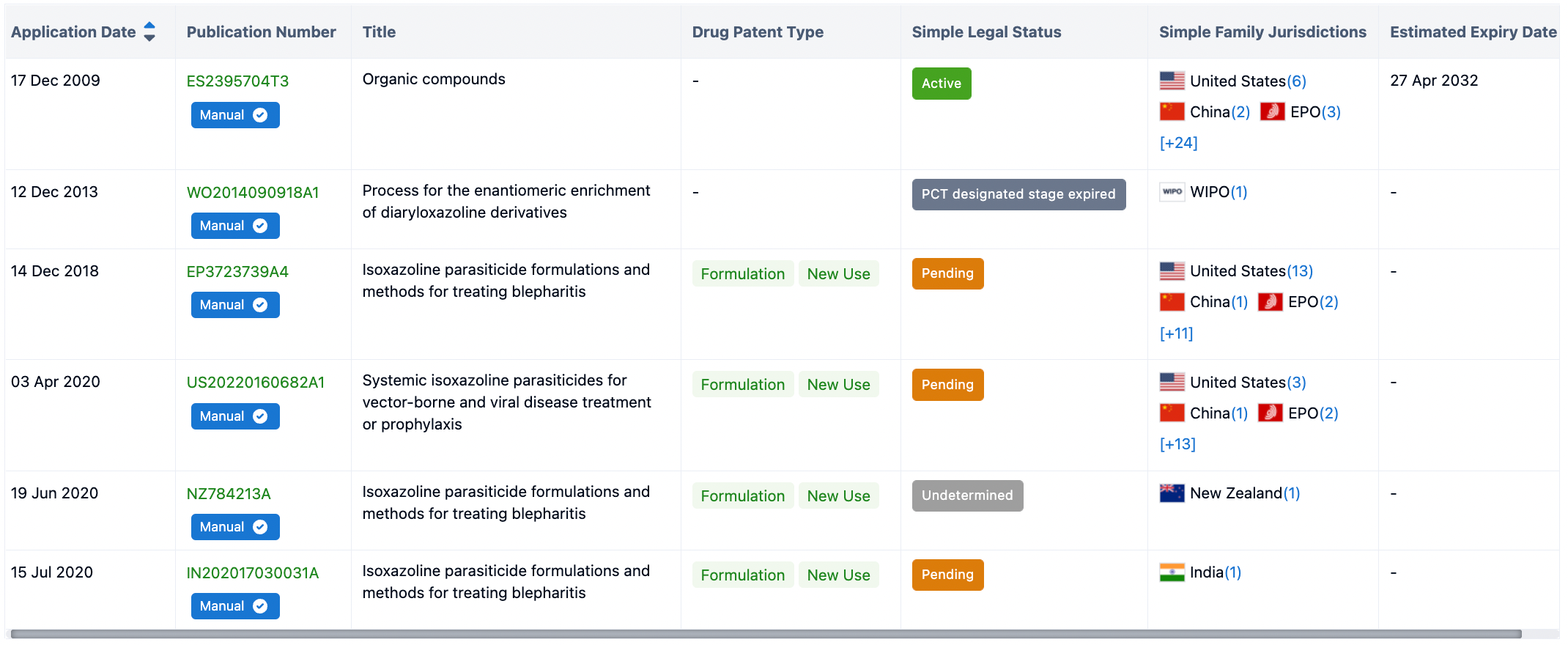Click India flag icon
Screen dimensions: 1568x645
click(1172, 572)
